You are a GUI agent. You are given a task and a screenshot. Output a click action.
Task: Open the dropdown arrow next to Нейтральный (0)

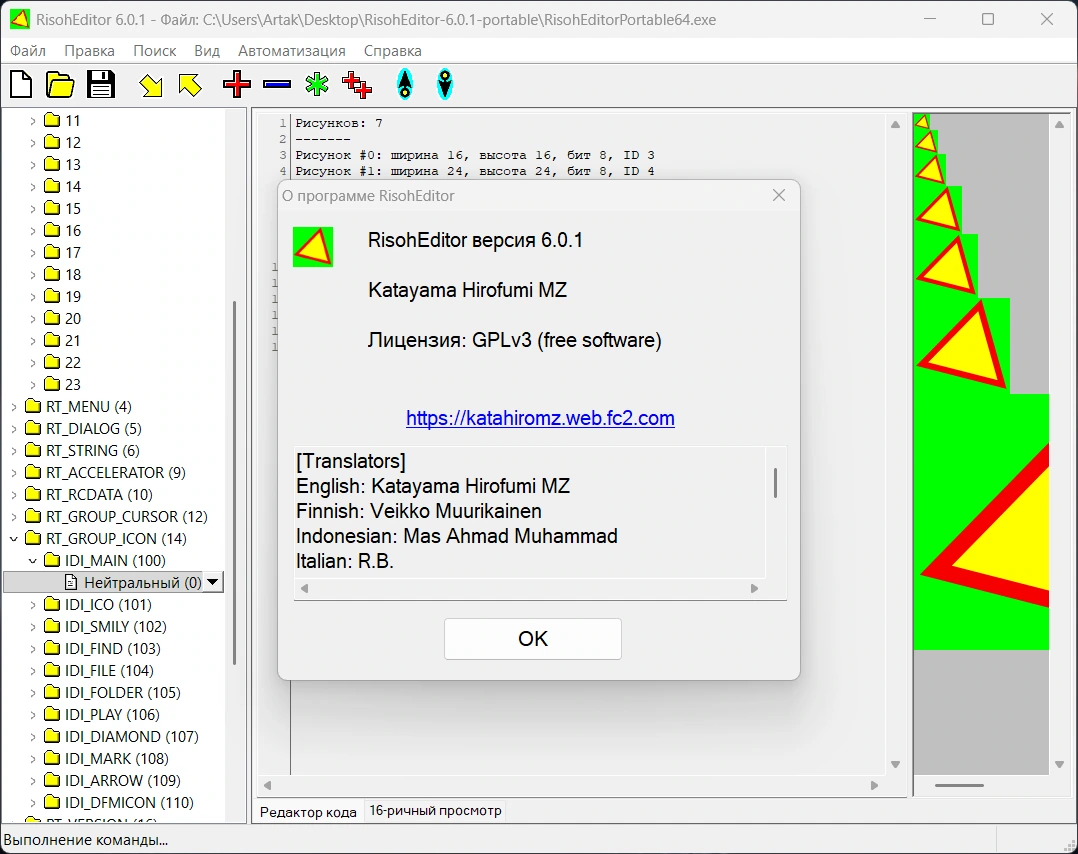[x=213, y=582]
